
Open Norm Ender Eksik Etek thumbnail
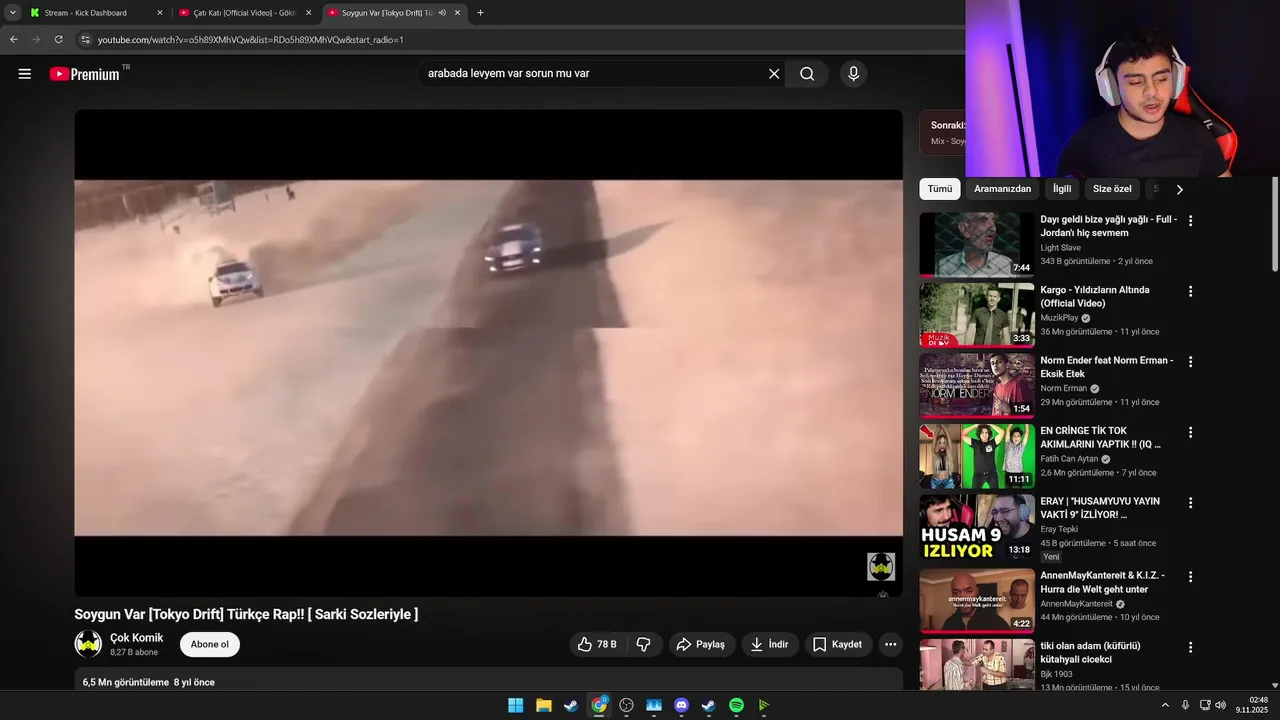coord(977,385)
